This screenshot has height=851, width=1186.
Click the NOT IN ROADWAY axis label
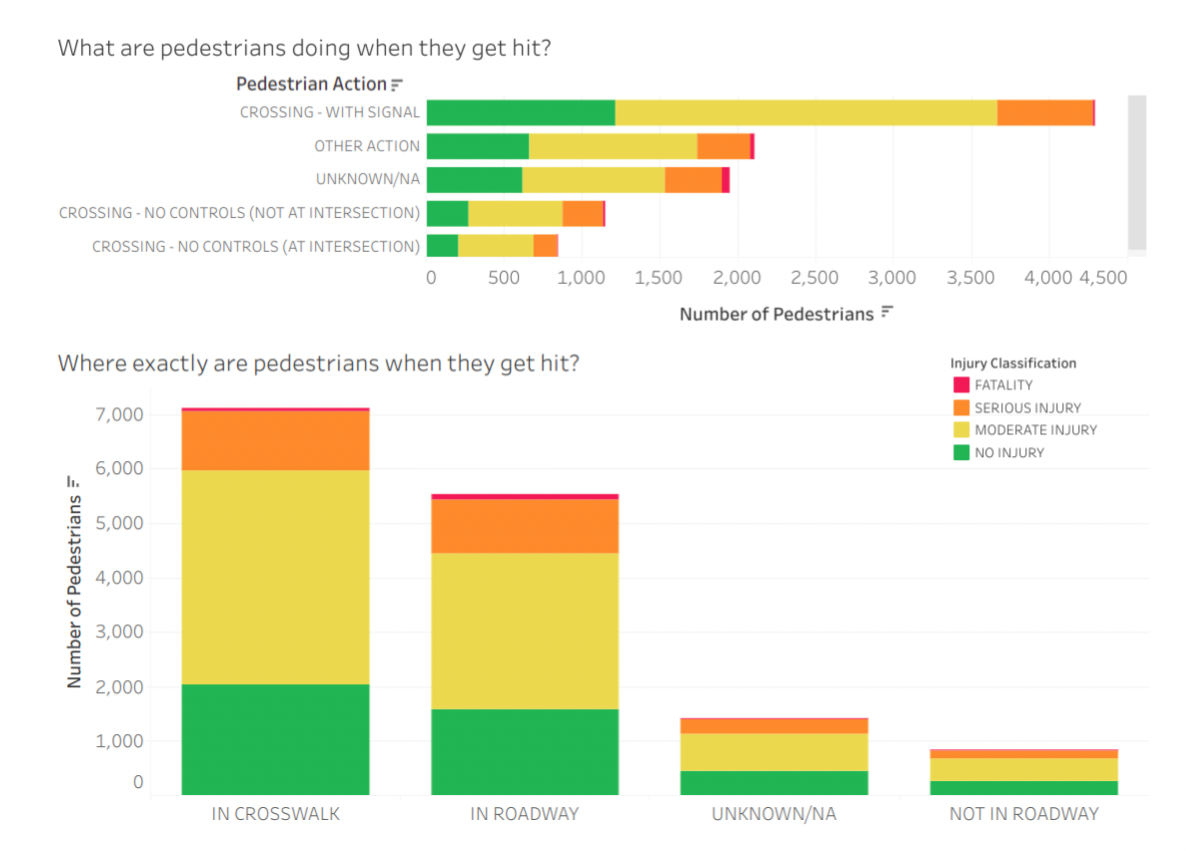[x=1023, y=814]
